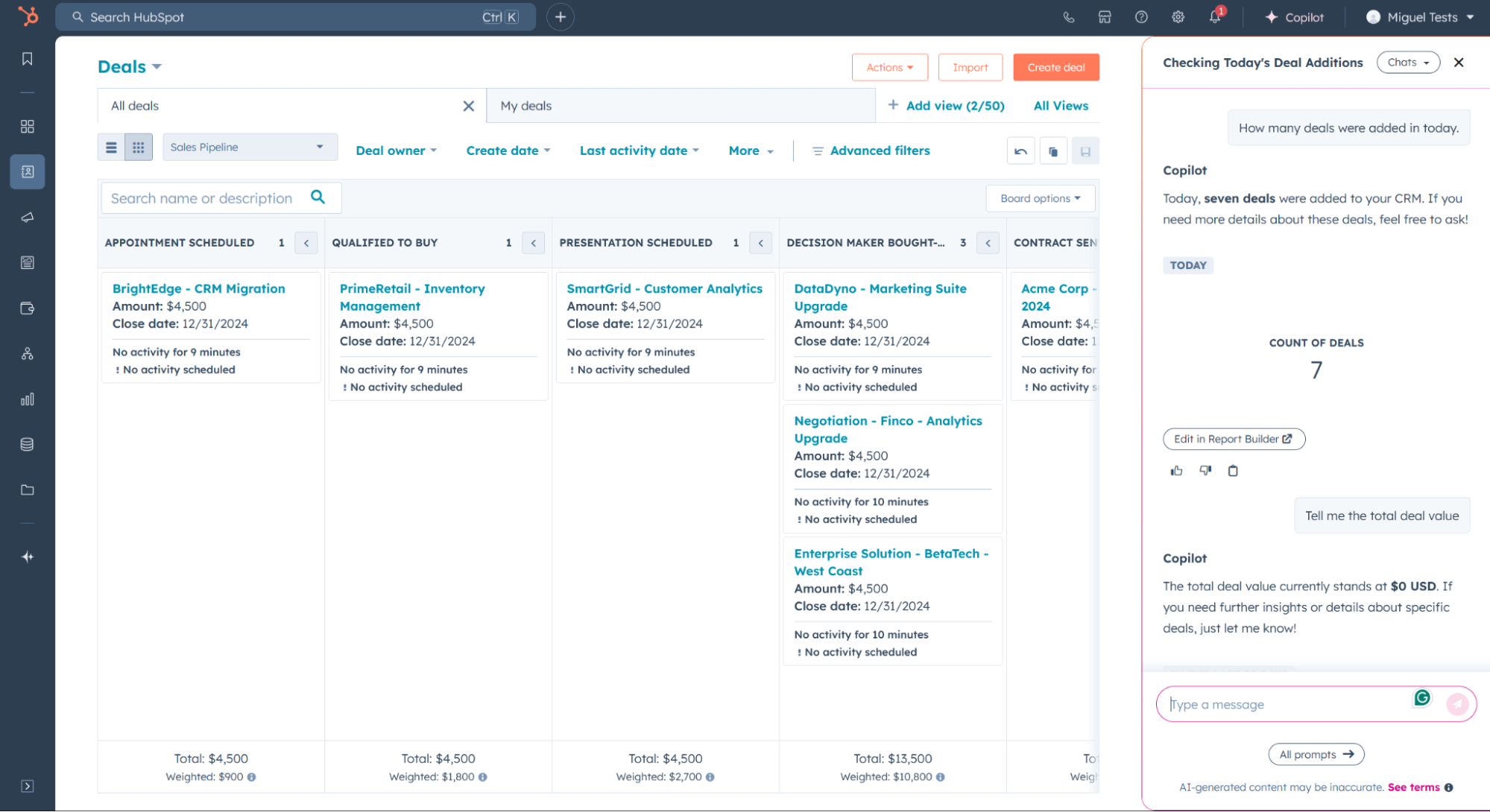Open the Marketing megaphone icon in sidebar

[28, 218]
